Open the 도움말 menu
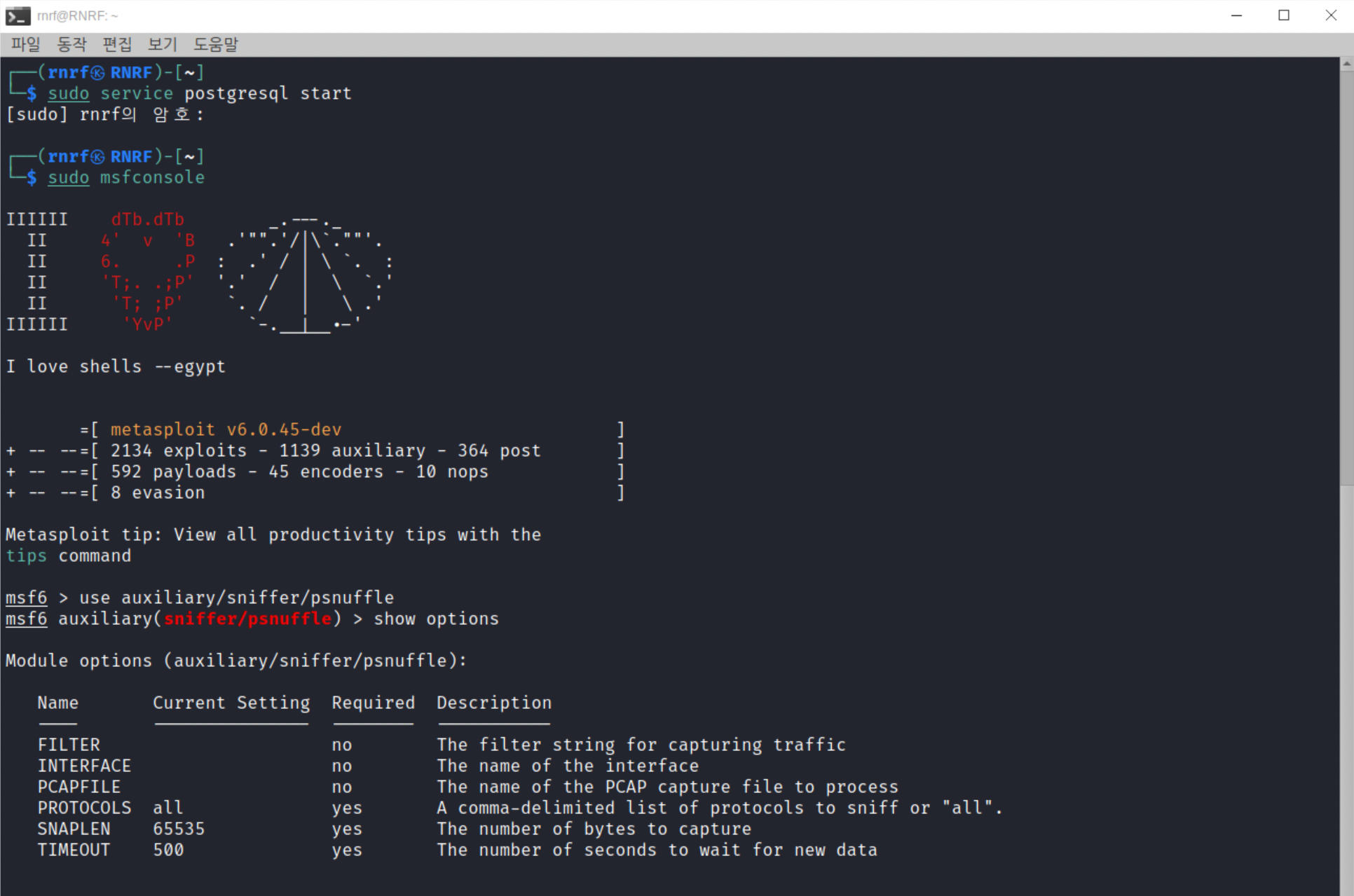Image resolution: width=1354 pixels, height=896 pixels. (216, 44)
